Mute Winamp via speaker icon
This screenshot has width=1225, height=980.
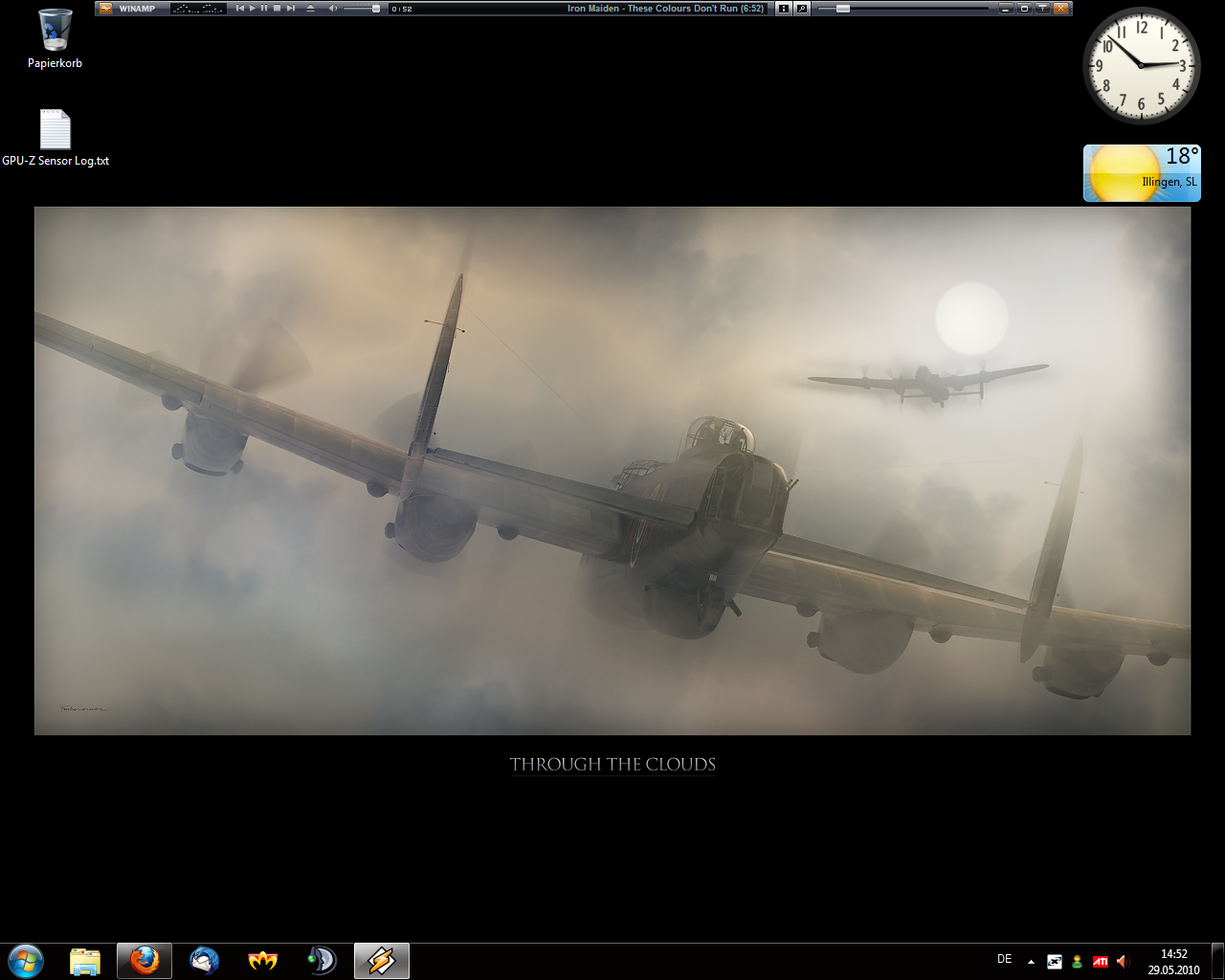coord(332,8)
